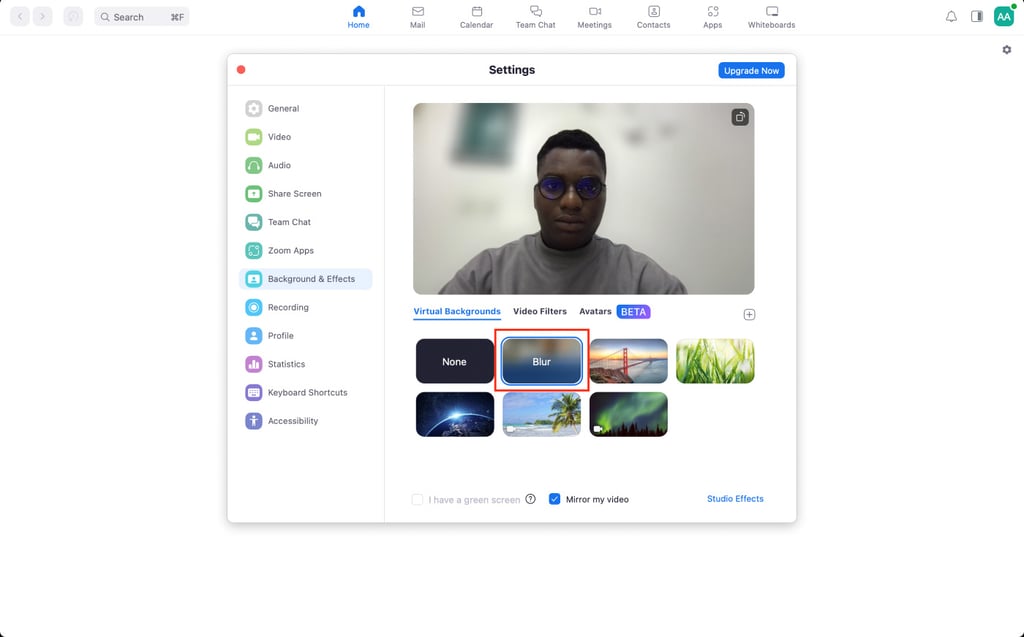Select Keyboard Shortcuts settings
The width and height of the screenshot is (1024, 637).
click(306, 393)
